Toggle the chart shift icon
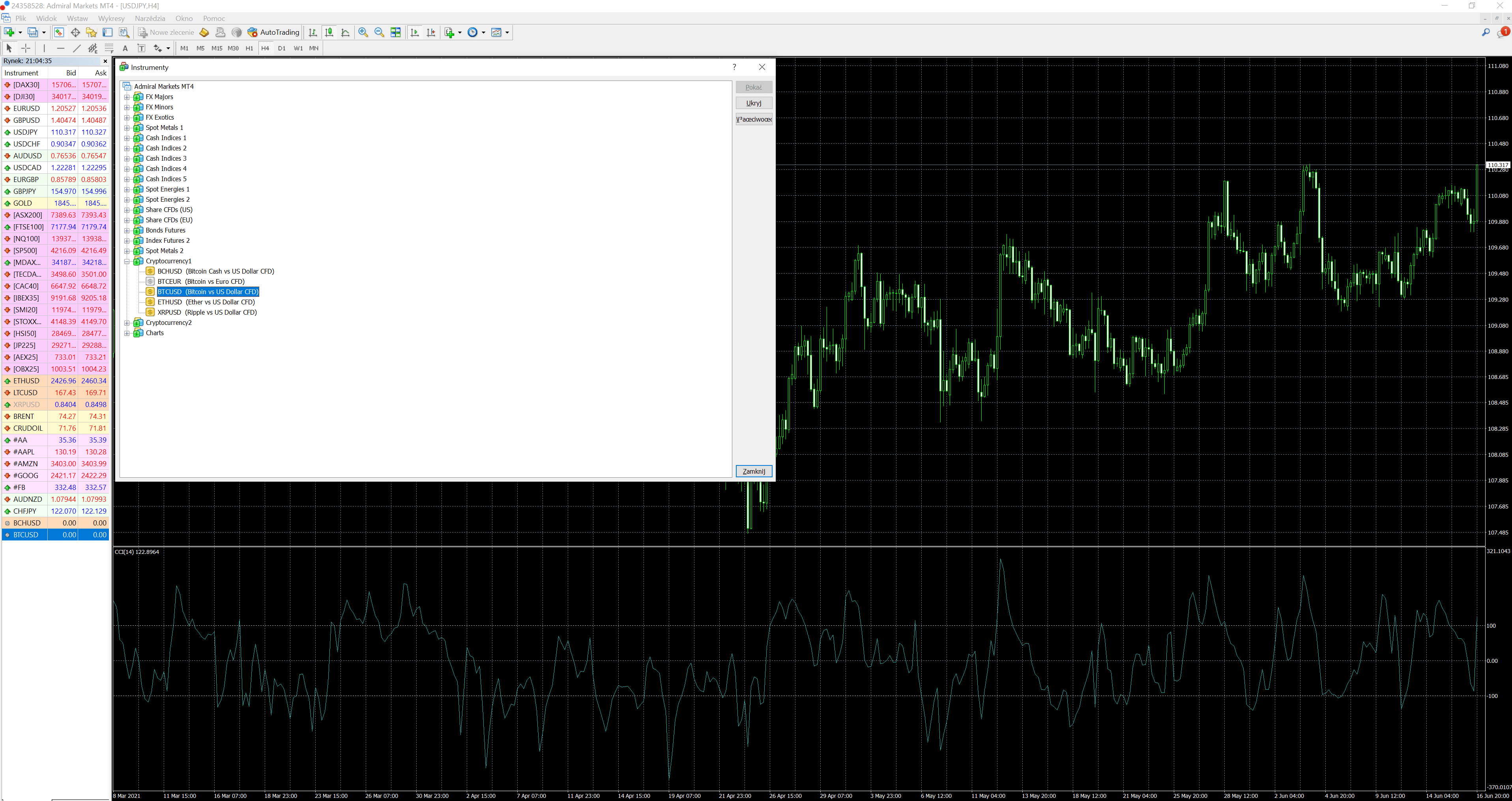The image size is (1512, 801). [431, 32]
